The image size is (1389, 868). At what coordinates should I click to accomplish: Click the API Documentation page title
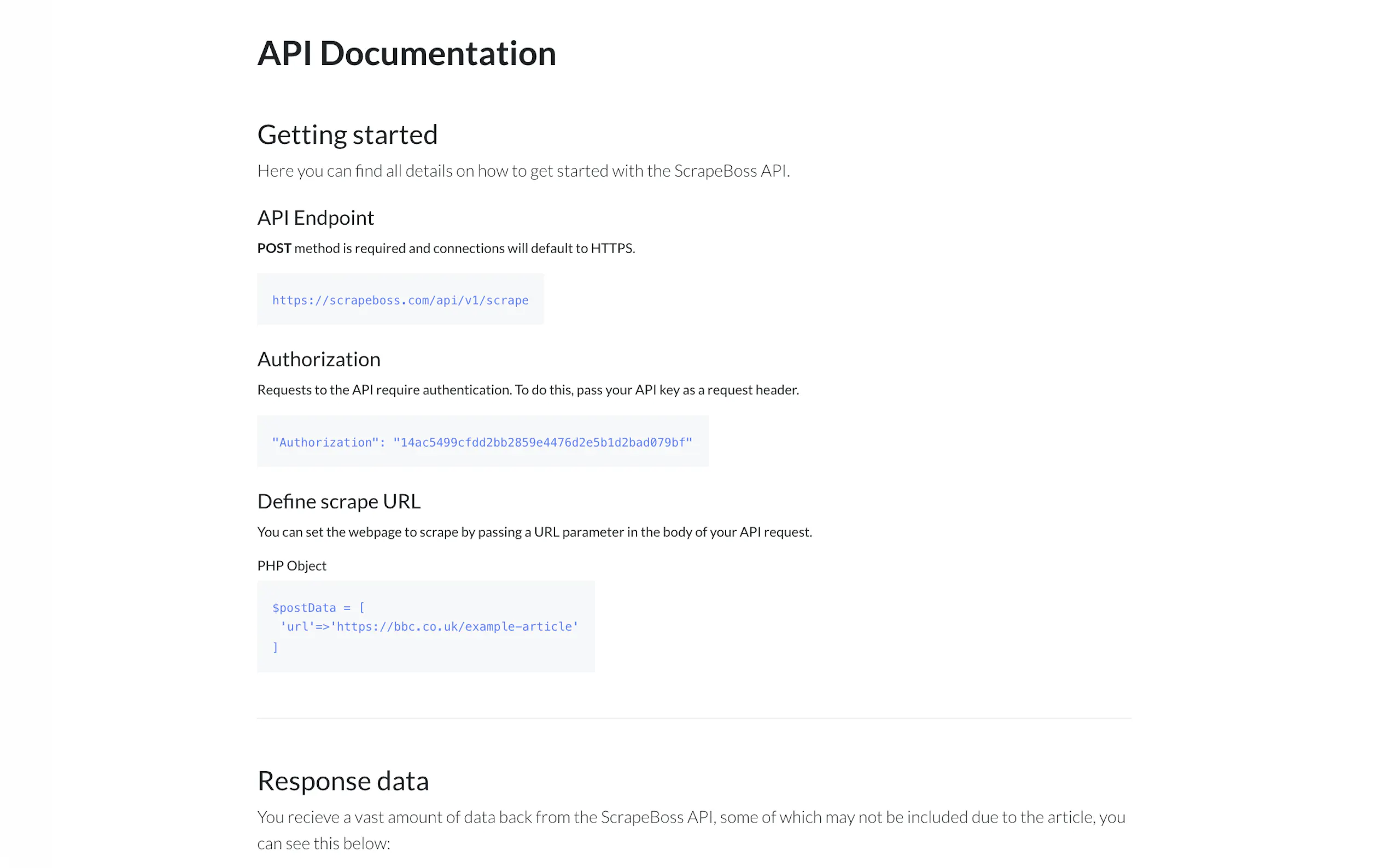pos(406,54)
